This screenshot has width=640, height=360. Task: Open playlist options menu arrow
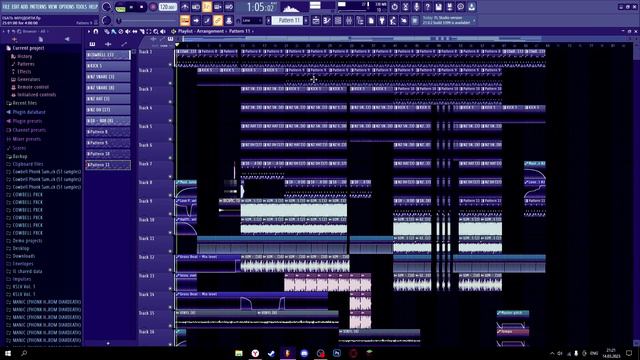(89, 31)
